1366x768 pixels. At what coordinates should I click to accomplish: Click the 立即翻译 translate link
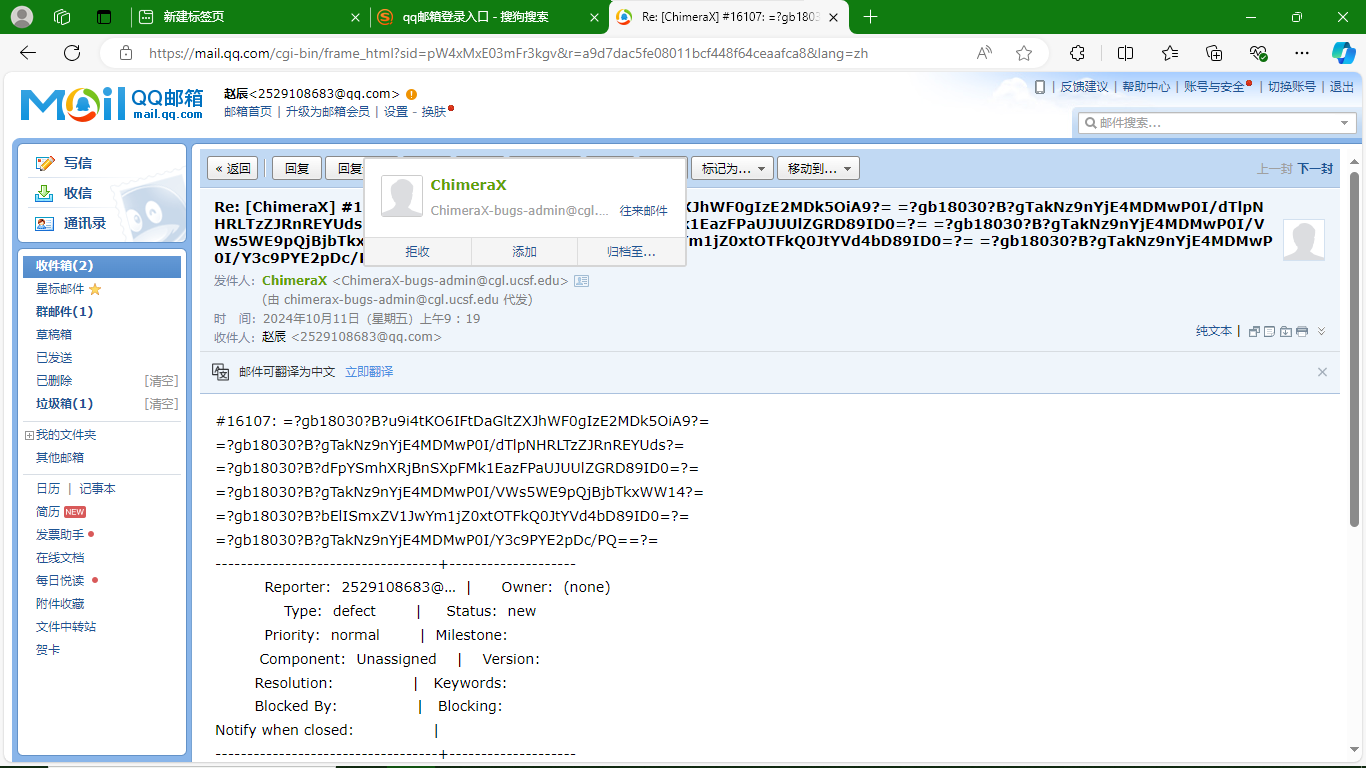369,372
